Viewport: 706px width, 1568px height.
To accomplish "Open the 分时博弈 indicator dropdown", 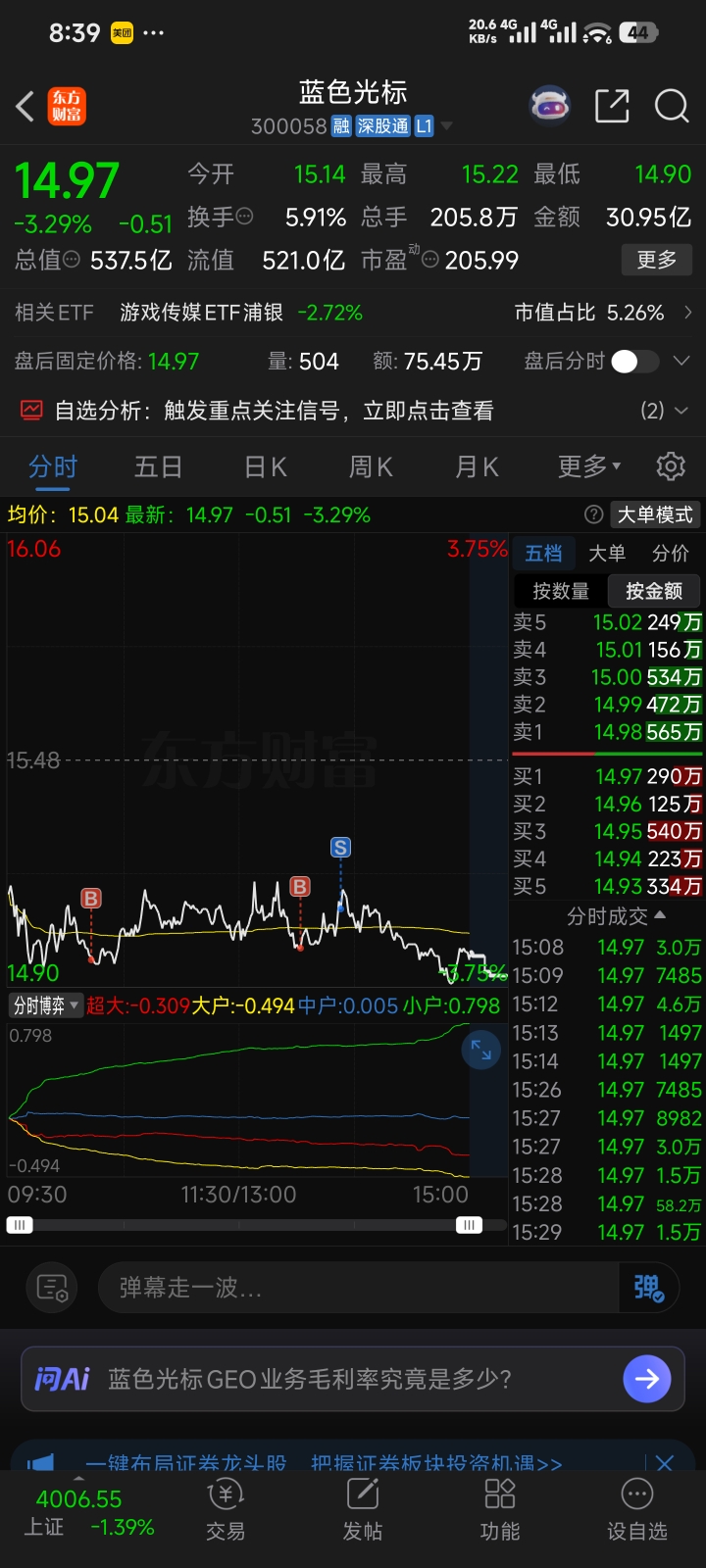I will click(46, 1004).
